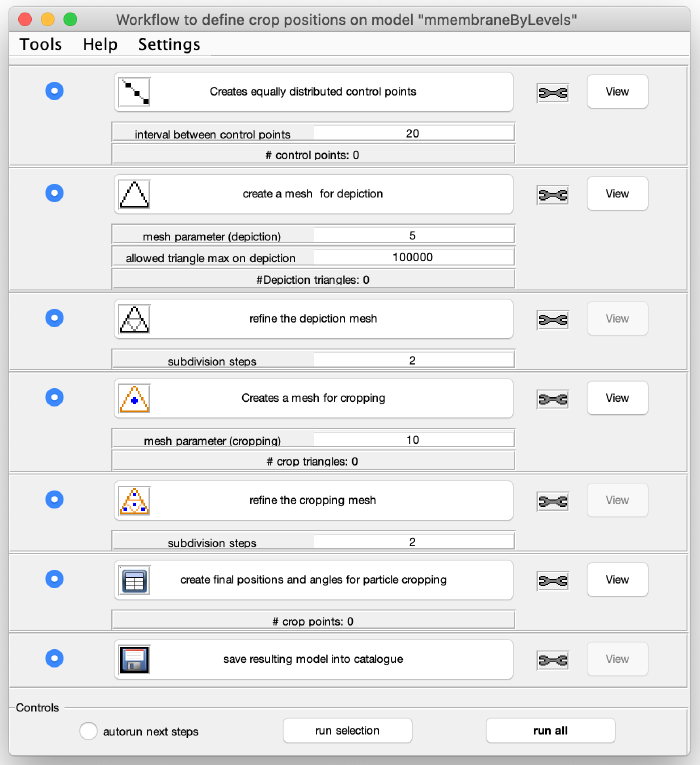Select radio button for control points step
This screenshot has width=700, height=765.
pyautogui.click(x=55, y=91)
